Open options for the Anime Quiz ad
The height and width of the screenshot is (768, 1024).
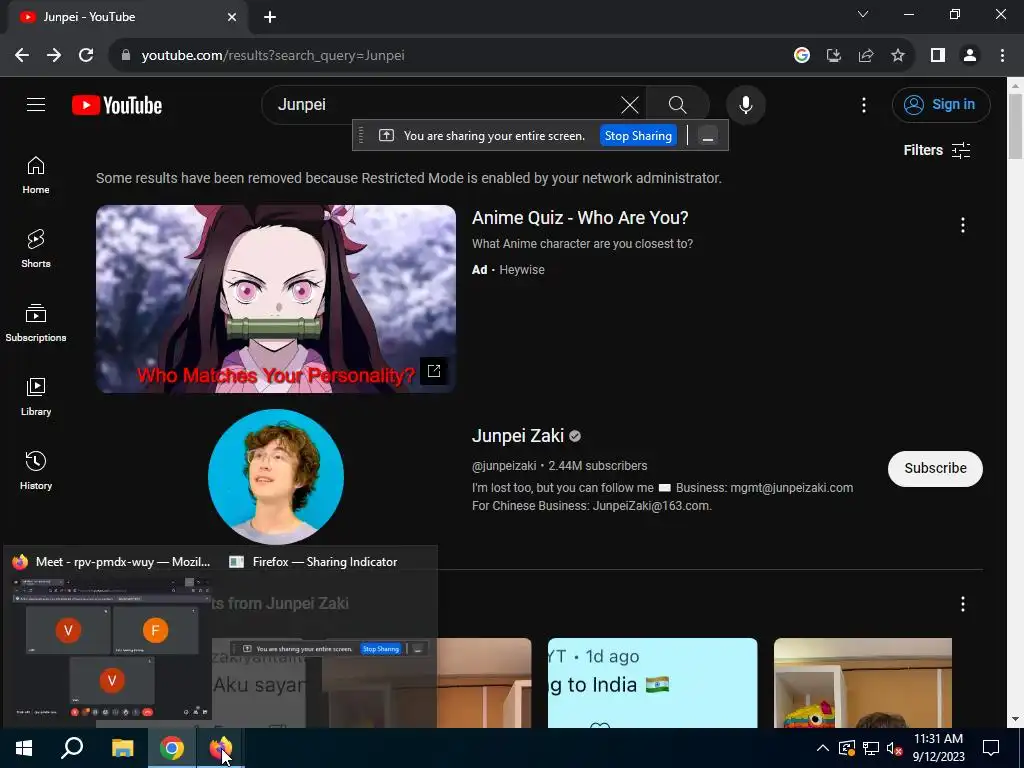click(x=963, y=225)
